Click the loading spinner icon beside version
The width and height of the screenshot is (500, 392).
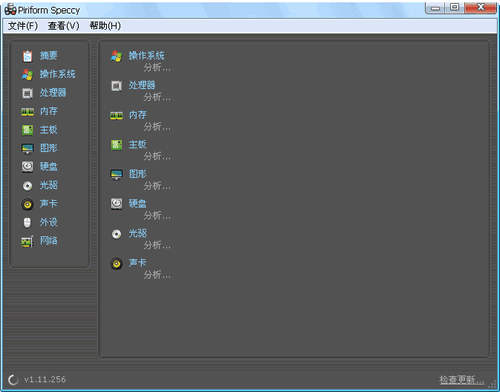[x=13, y=379]
